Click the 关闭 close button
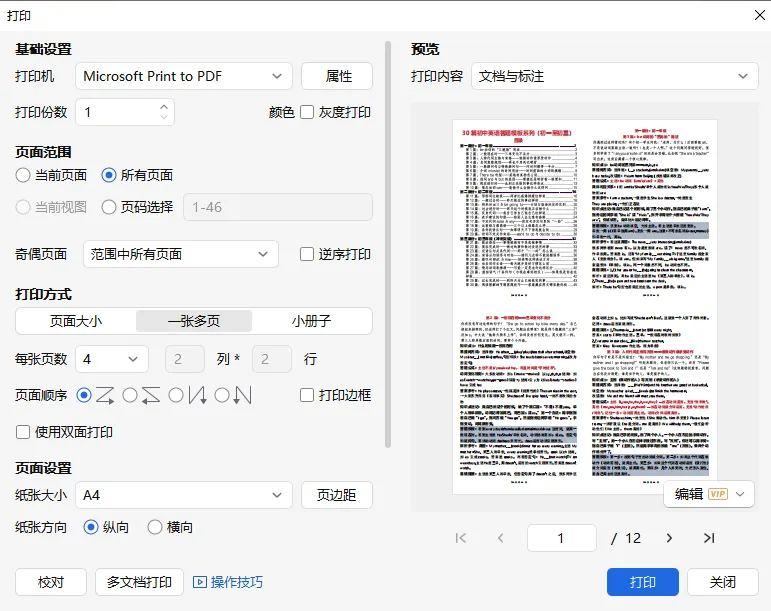This screenshot has height=611, width=771. [x=723, y=582]
